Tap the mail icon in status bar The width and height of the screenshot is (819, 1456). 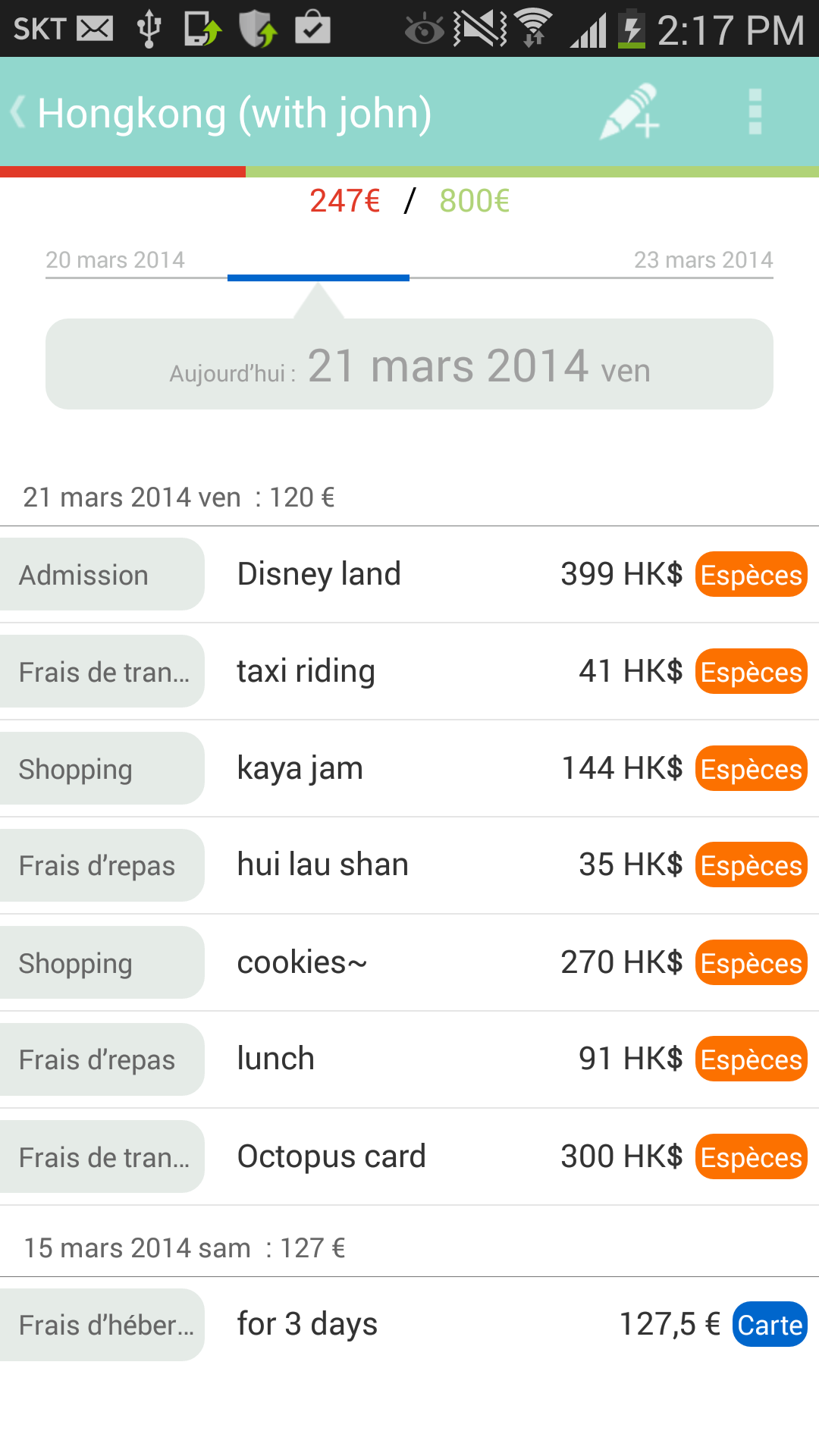(x=96, y=29)
